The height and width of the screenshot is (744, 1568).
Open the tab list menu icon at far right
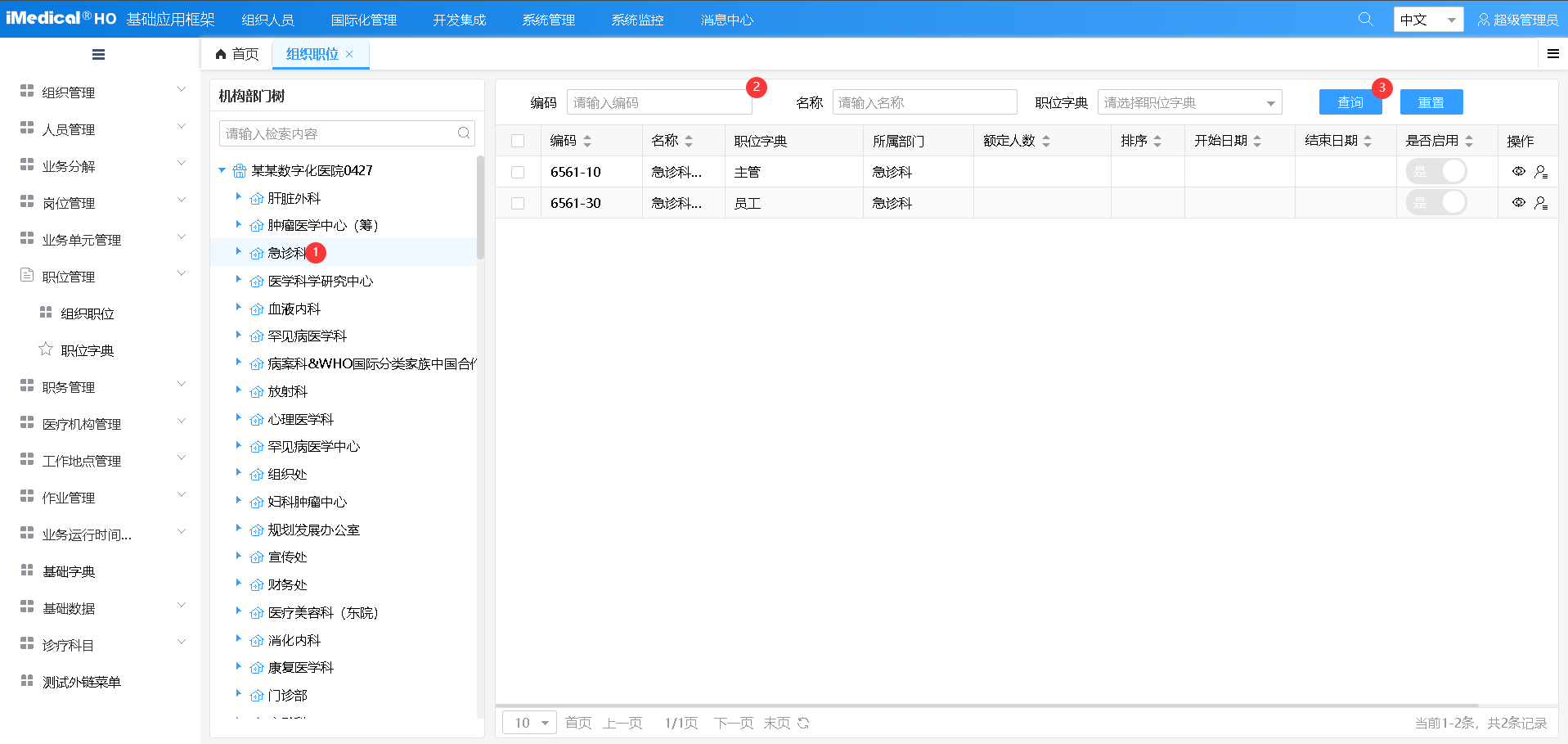point(1552,54)
